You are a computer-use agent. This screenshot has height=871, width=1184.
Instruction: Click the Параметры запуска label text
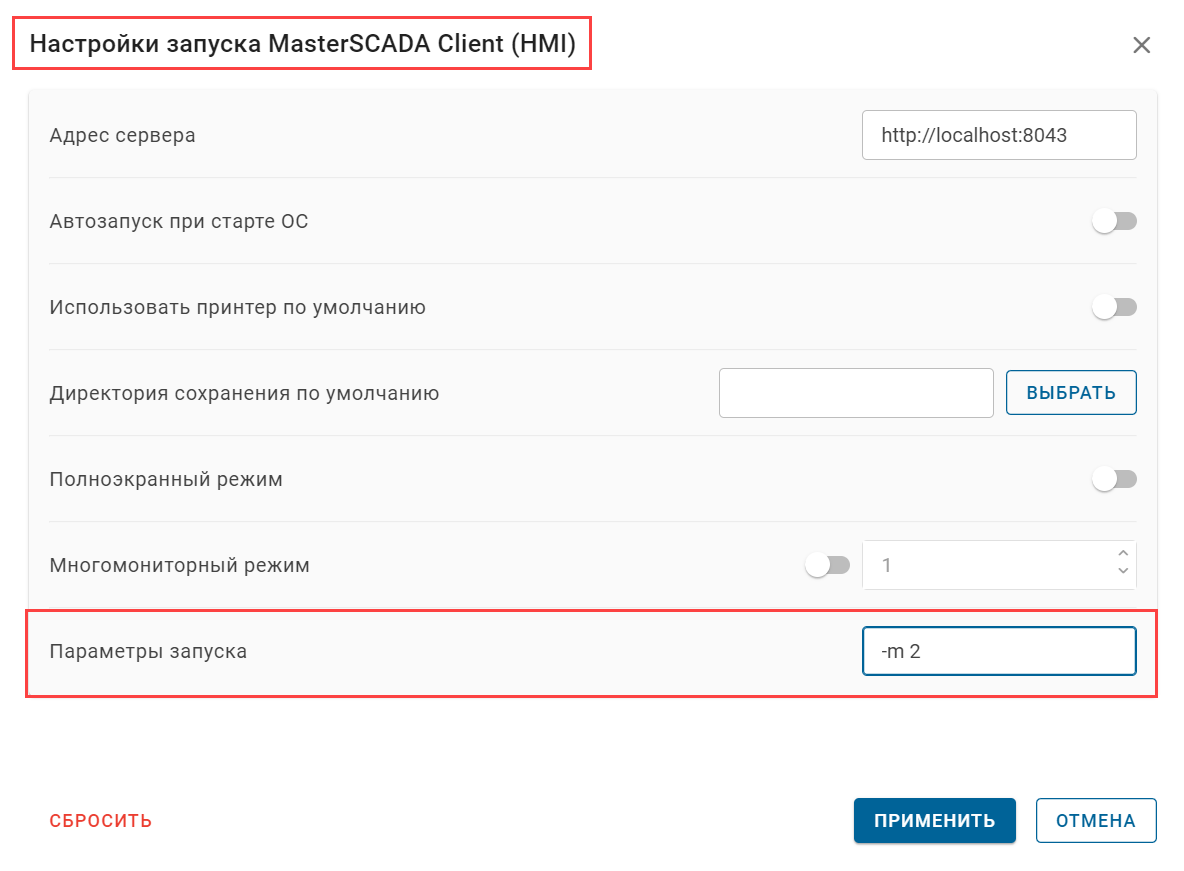click(148, 651)
